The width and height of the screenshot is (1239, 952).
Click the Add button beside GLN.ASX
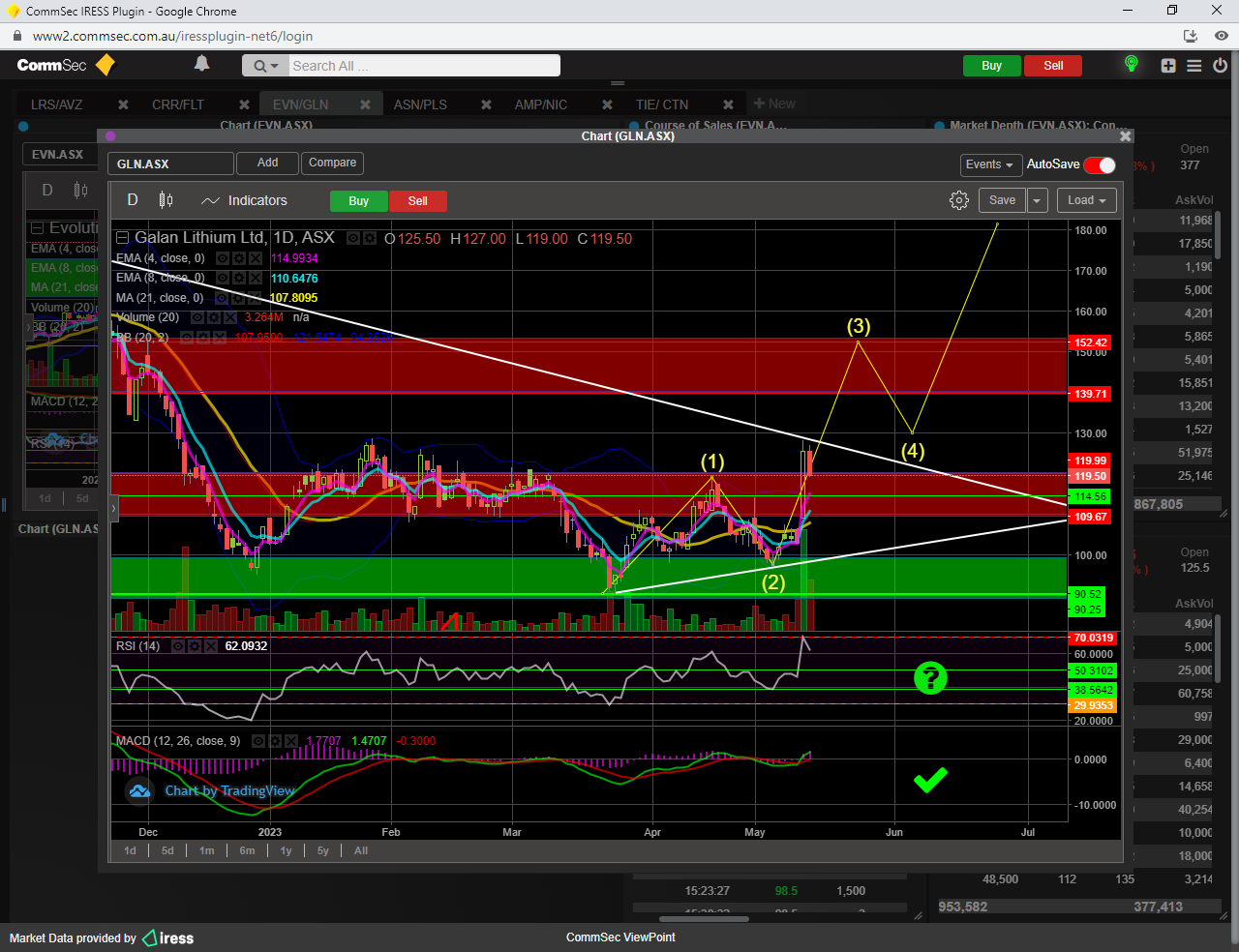pos(267,164)
